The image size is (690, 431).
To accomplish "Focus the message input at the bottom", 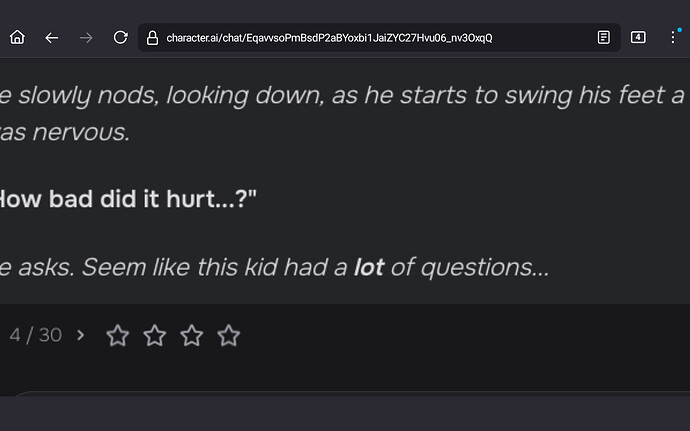I will [352, 394].
